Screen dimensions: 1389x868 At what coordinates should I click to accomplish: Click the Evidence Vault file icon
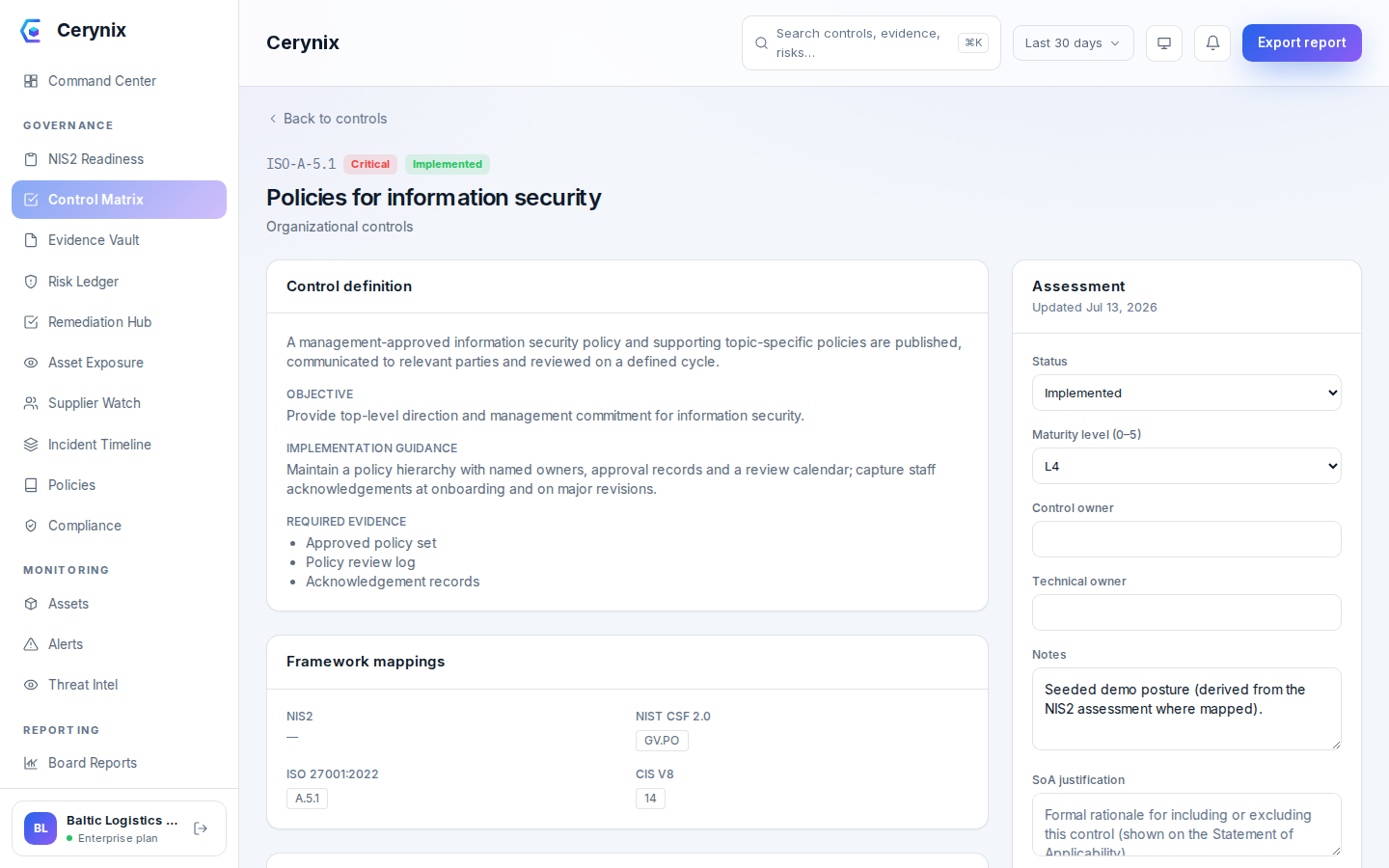tap(31, 240)
